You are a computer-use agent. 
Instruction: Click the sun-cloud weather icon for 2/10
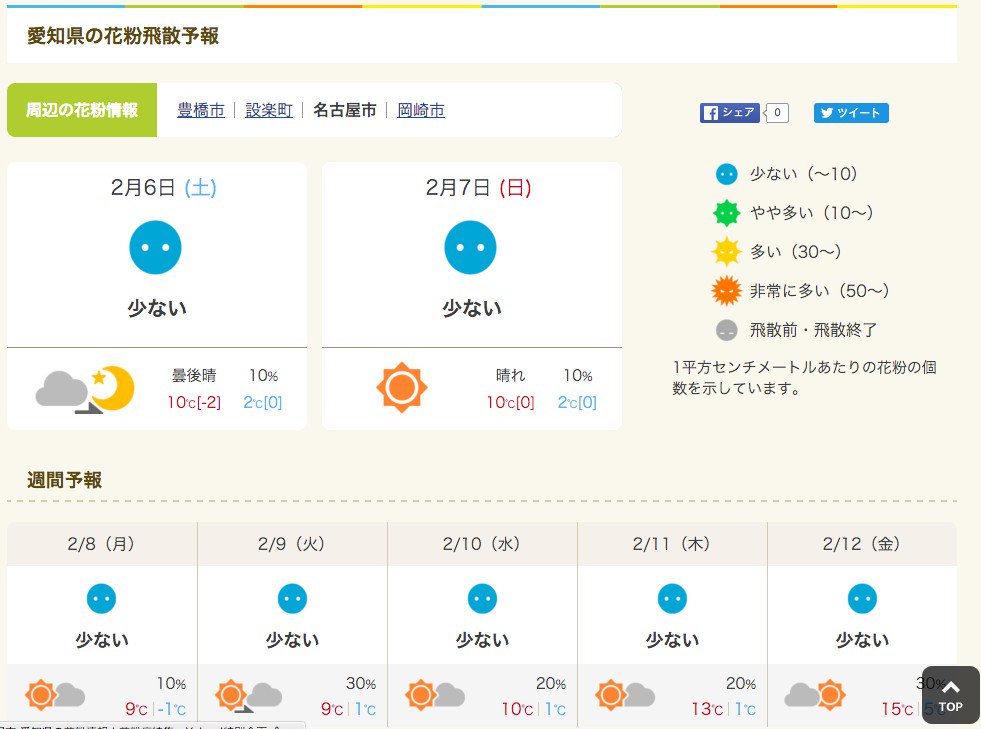click(435, 695)
